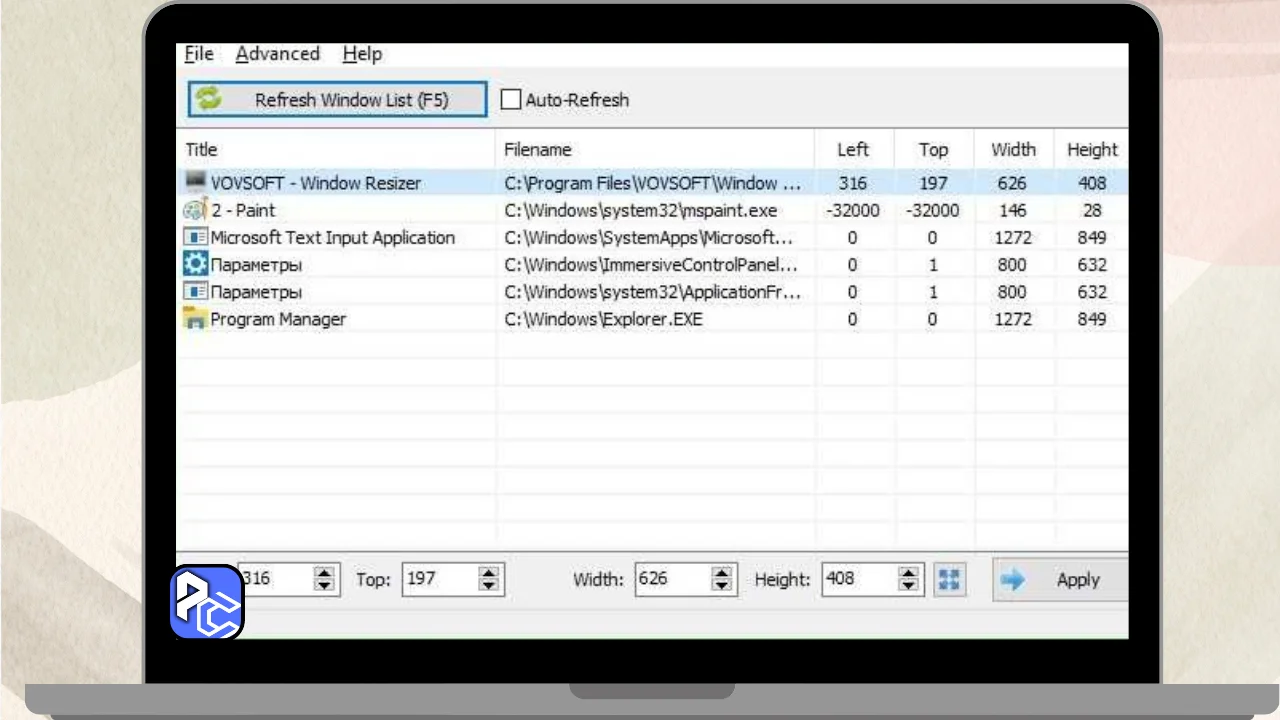Click the Width column header
Viewport: 1280px width, 720px height.
pos(1013,149)
